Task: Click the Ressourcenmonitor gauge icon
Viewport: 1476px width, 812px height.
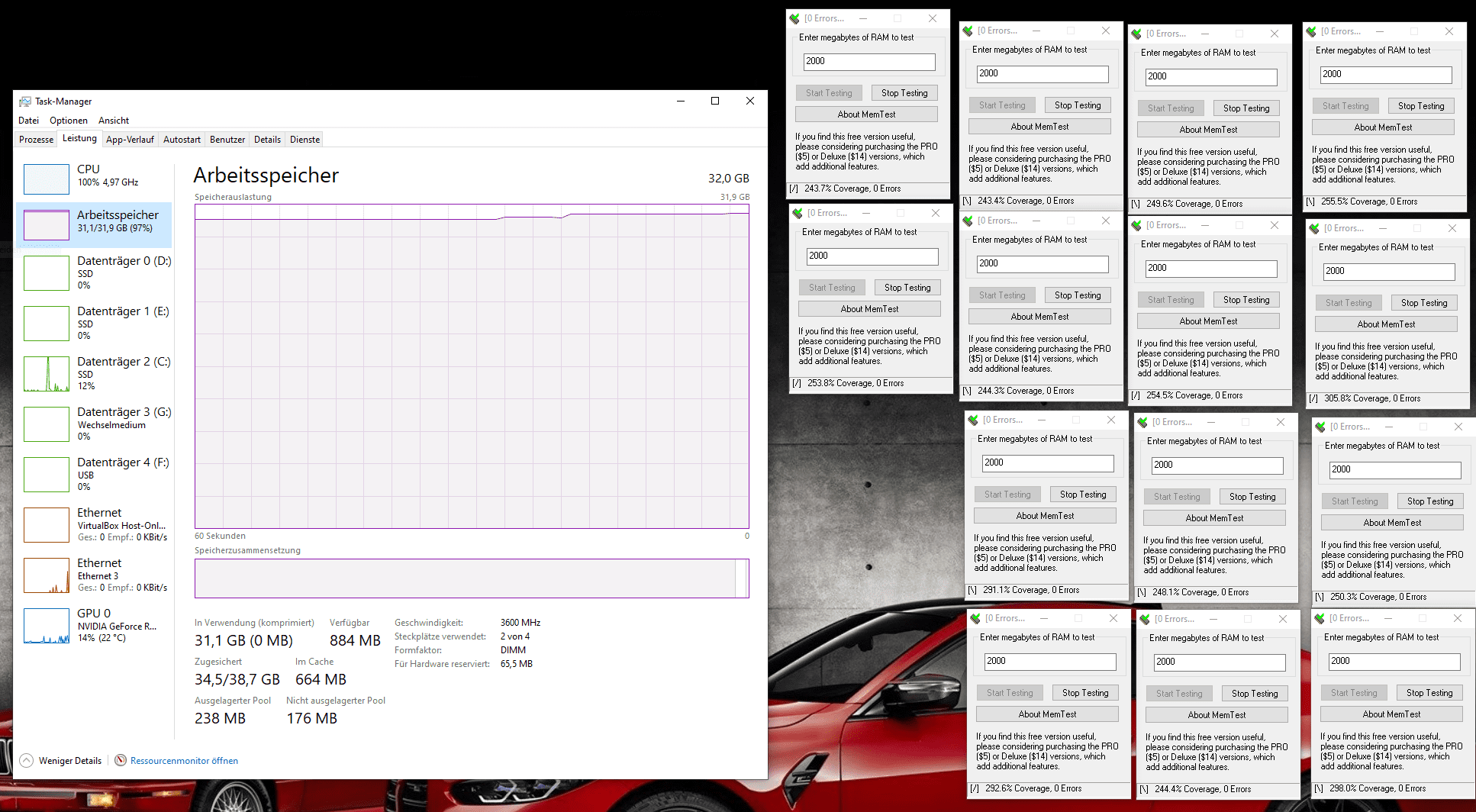Action: 121,760
